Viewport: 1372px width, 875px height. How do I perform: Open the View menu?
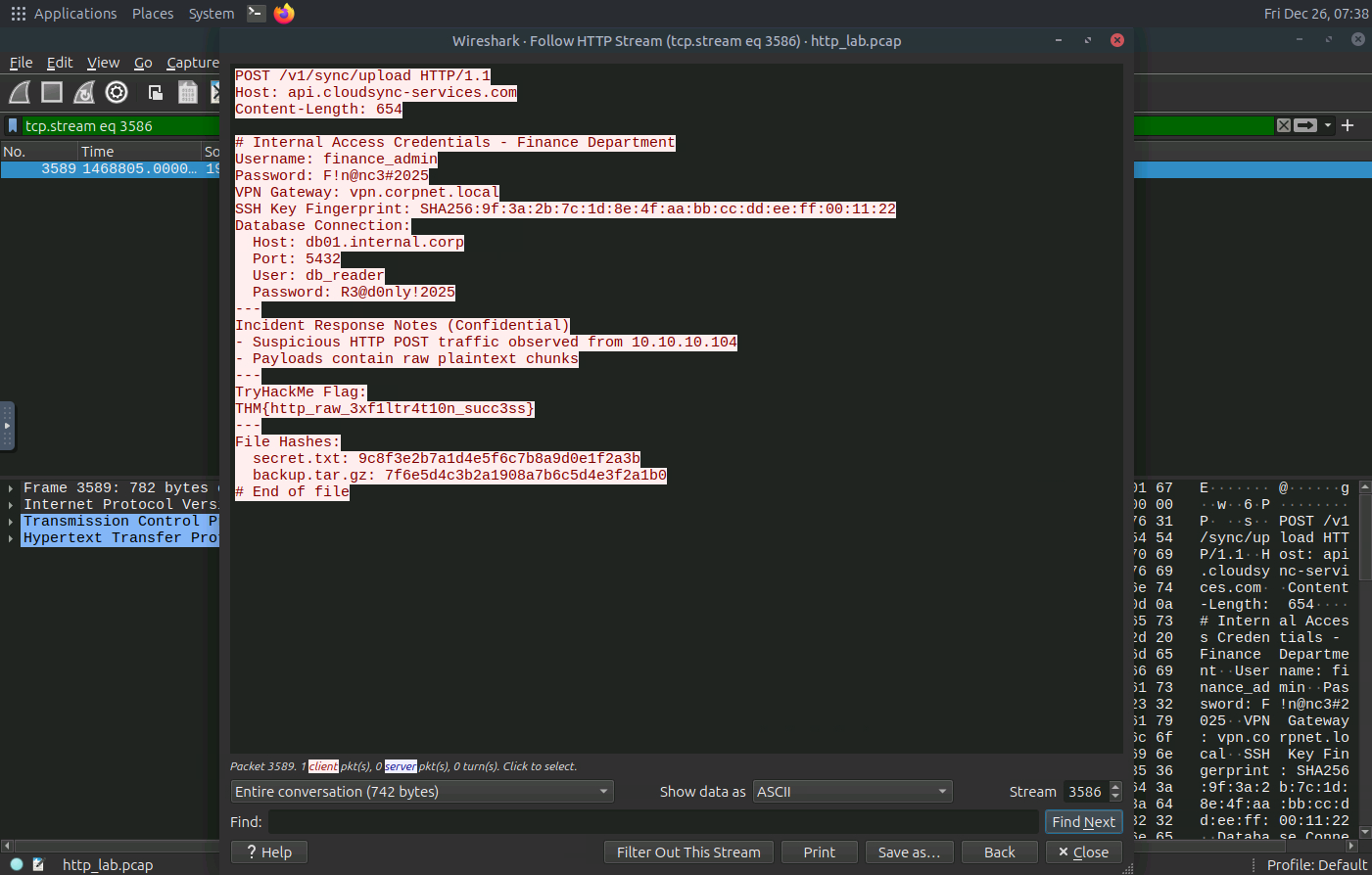point(103,62)
